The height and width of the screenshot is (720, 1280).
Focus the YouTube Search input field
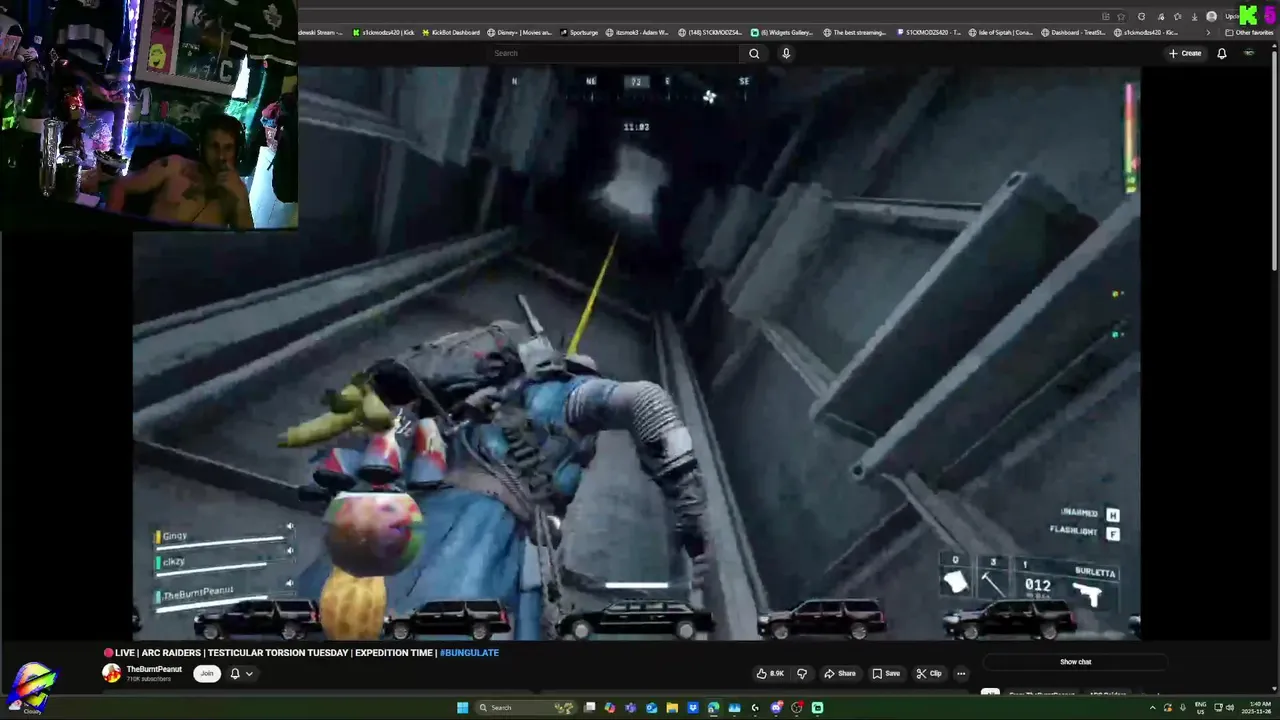[x=614, y=53]
